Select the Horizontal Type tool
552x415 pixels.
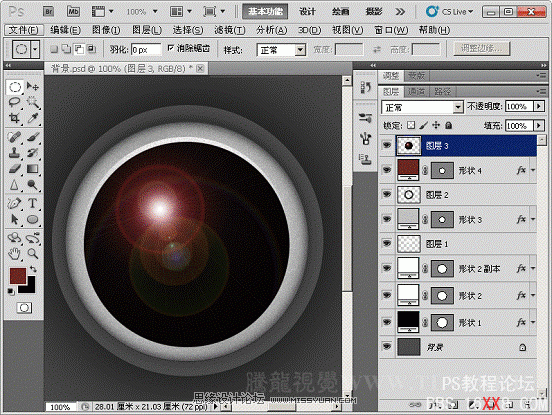pos(32,203)
